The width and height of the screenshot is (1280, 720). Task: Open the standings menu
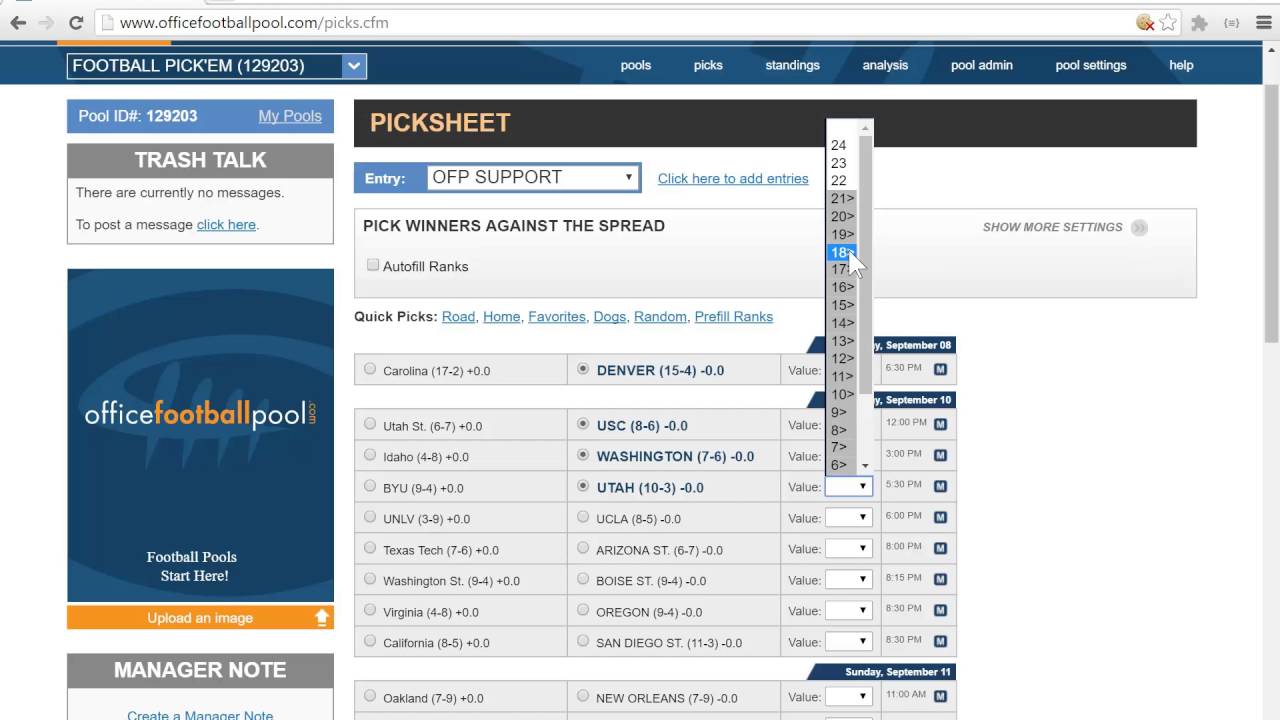(x=792, y=65)
